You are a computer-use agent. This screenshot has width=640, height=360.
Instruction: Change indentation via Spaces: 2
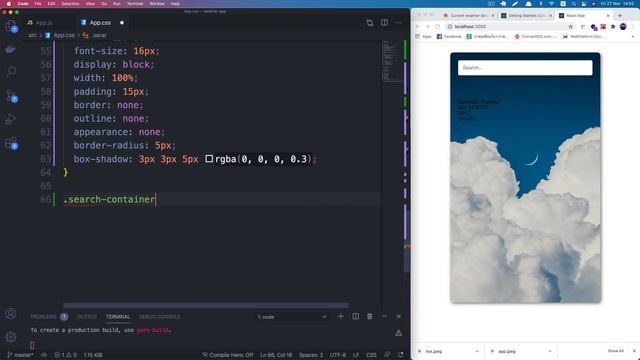click(311, 355)
